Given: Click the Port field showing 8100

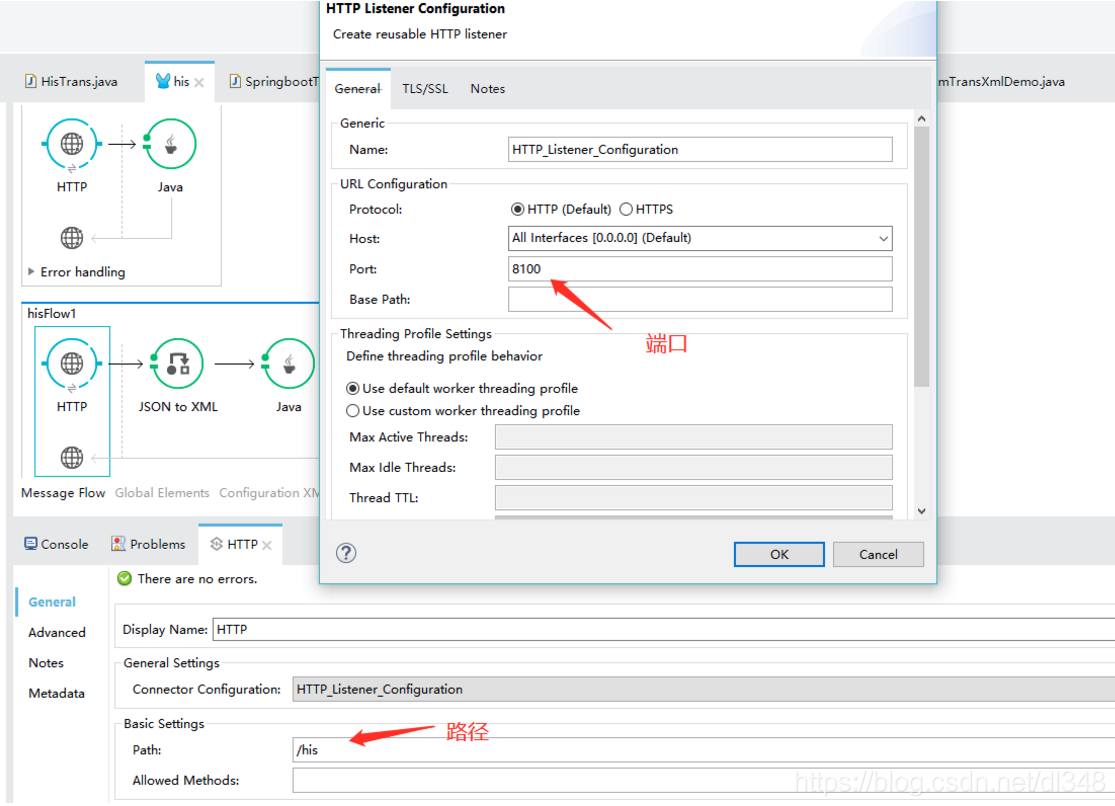Looking at the screenshot, I should 700,269.
